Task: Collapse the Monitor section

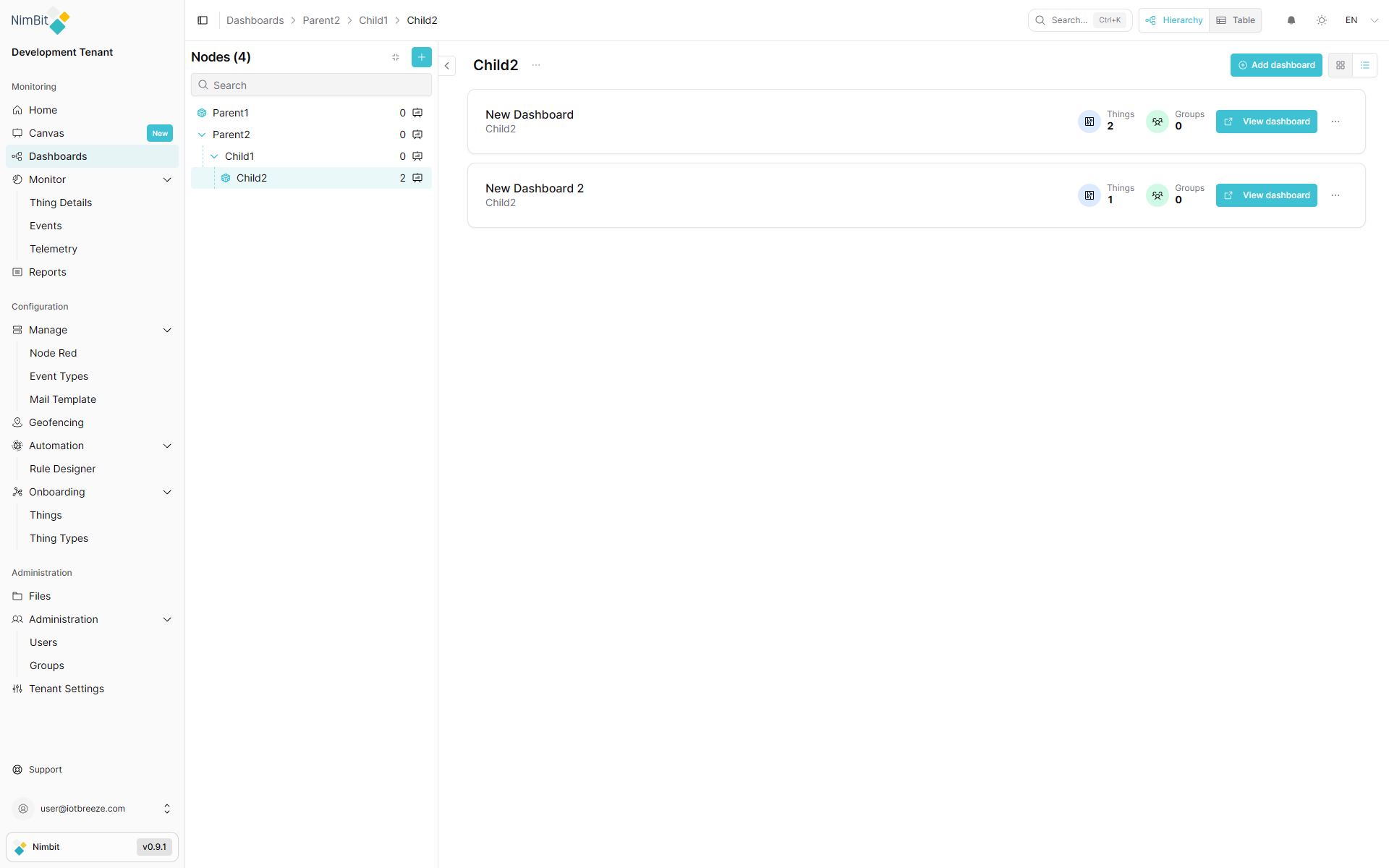Action: point(167,179)
